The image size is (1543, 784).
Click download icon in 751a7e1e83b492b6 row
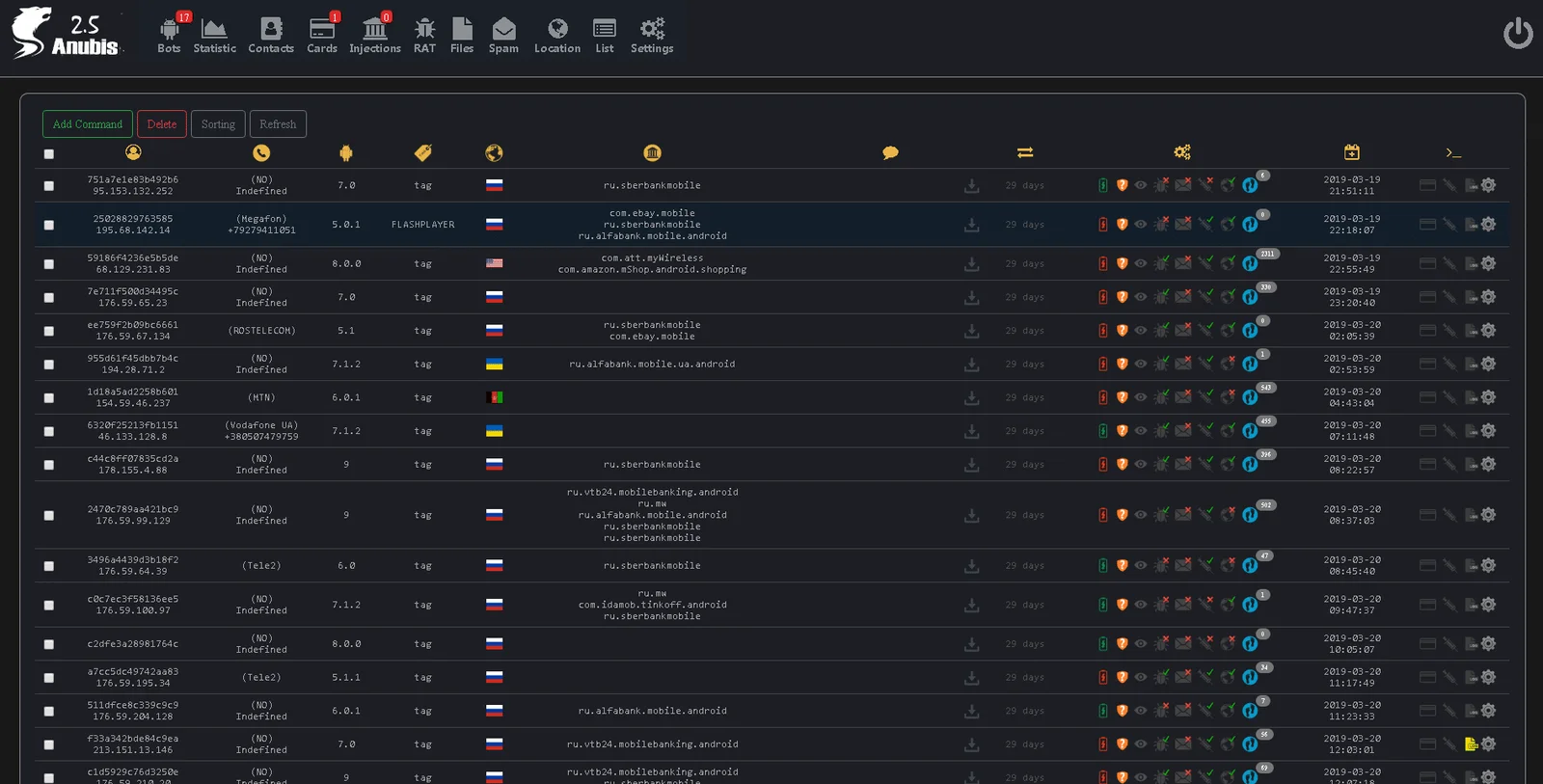(972, 185)
